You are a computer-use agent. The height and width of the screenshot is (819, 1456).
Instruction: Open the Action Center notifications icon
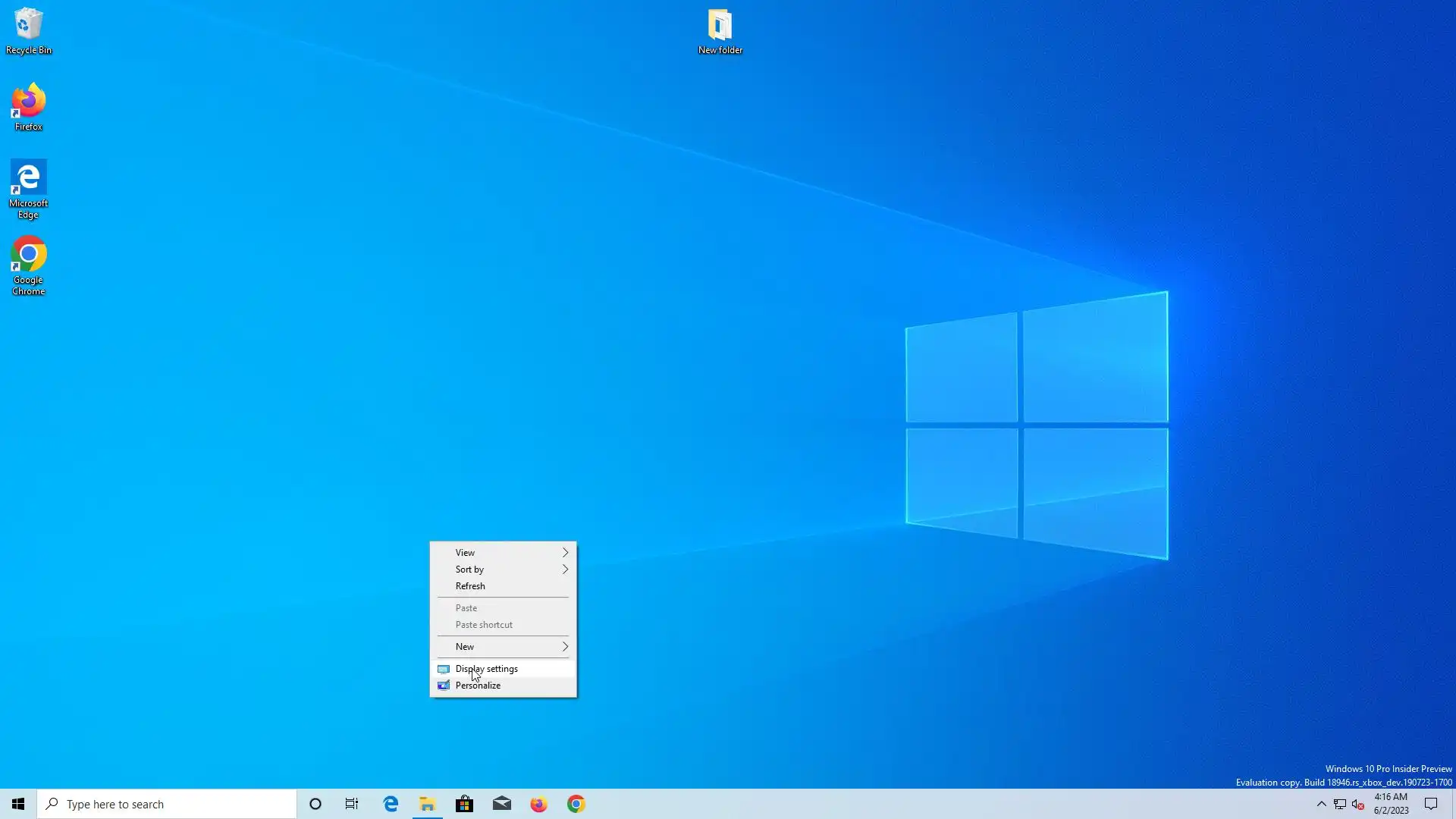[x=1431, y=804]
